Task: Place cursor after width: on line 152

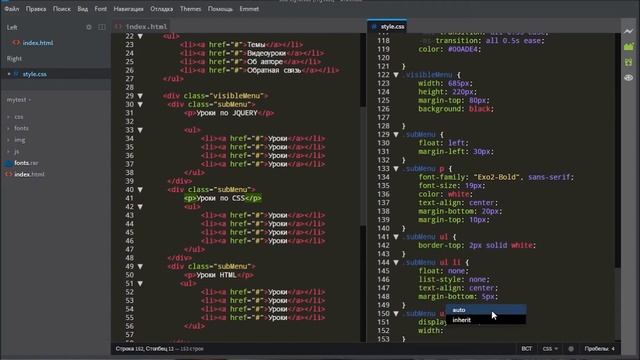Action: (x=444, y=331)
